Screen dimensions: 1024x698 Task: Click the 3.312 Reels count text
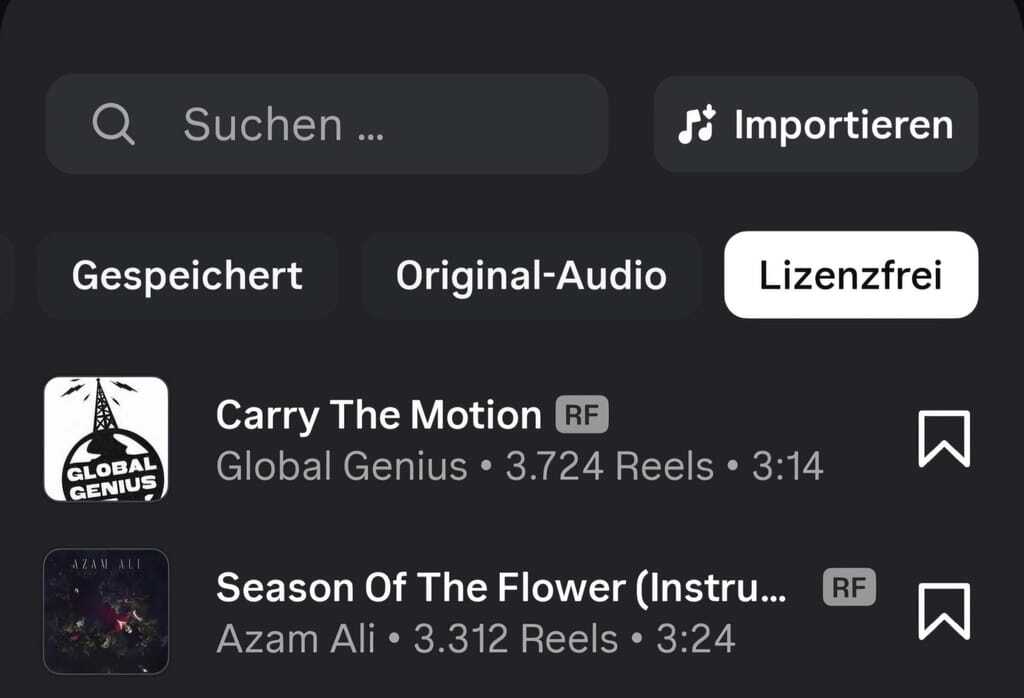point(517,638)
